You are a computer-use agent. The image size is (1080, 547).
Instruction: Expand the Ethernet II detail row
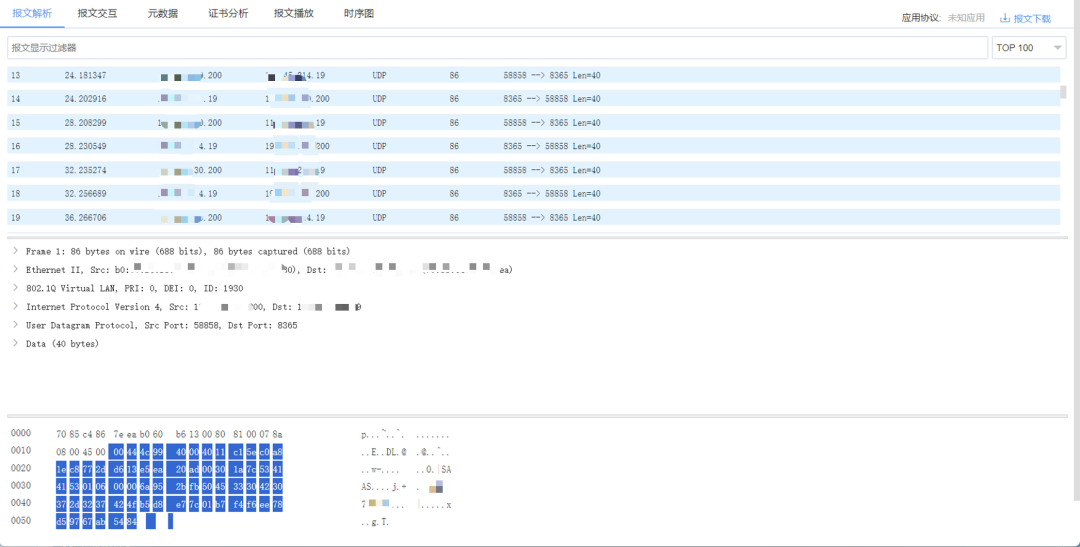tap(15, 269)
